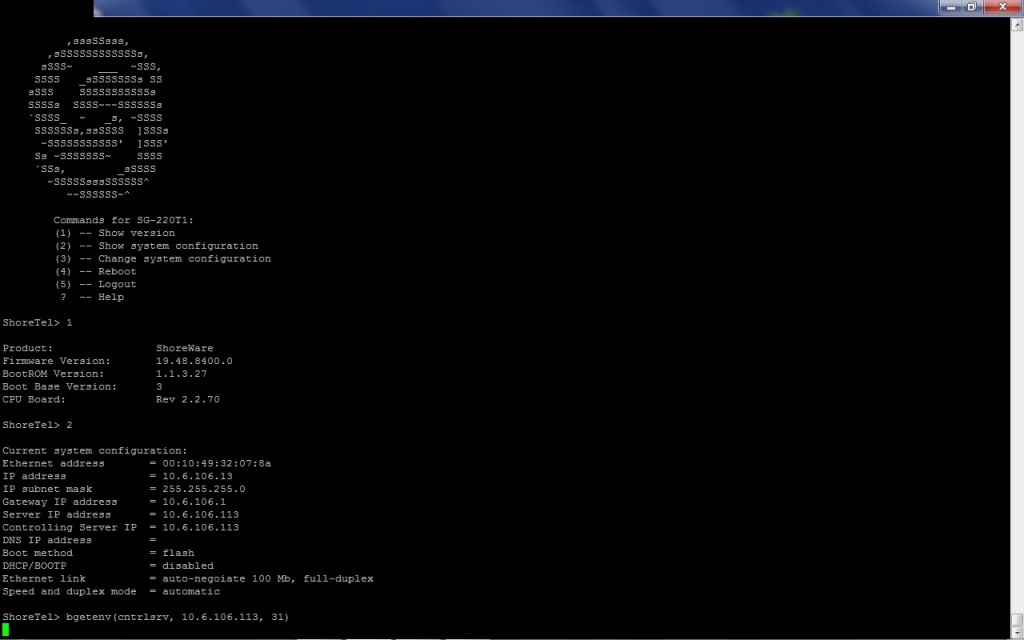Click 'Current system configuration:' heading

95,451
